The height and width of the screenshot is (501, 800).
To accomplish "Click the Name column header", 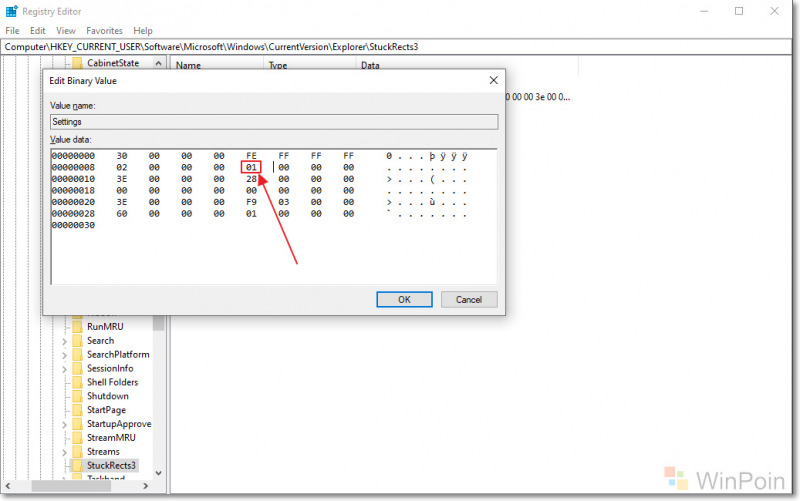I will [188, 65].
